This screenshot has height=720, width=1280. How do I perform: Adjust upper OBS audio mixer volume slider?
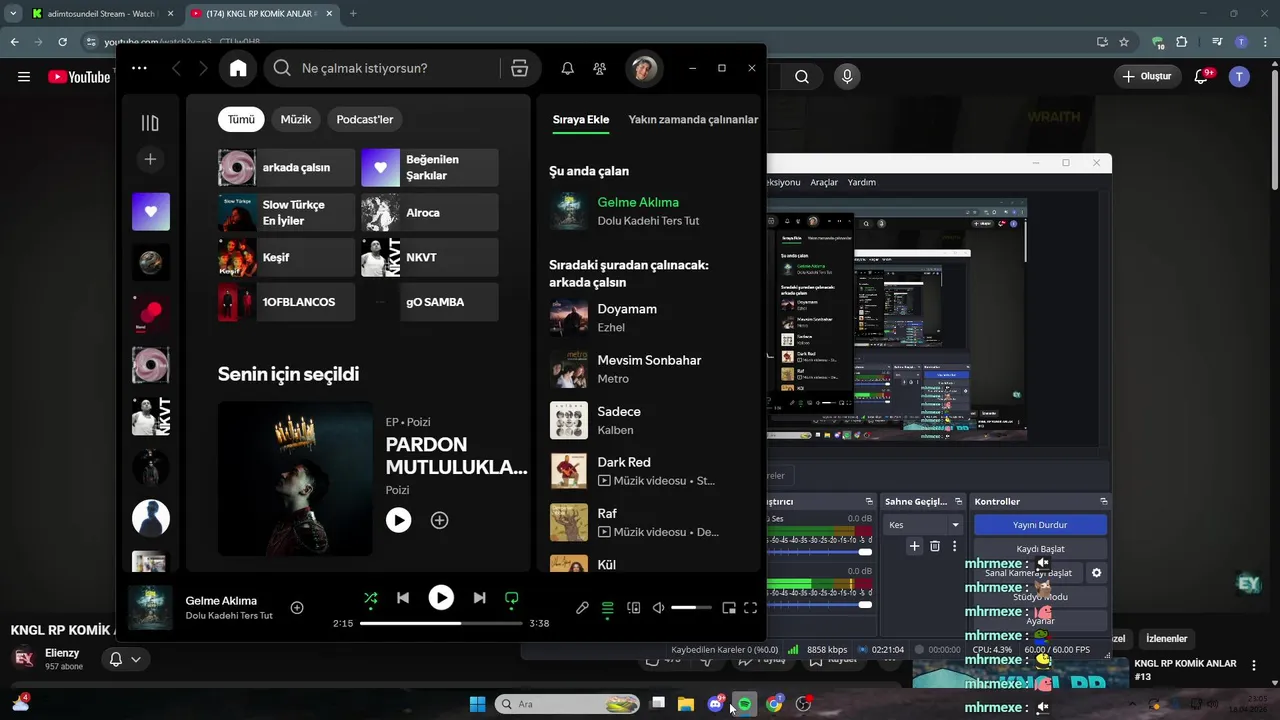pyautogui.click(x=819, y=552)
